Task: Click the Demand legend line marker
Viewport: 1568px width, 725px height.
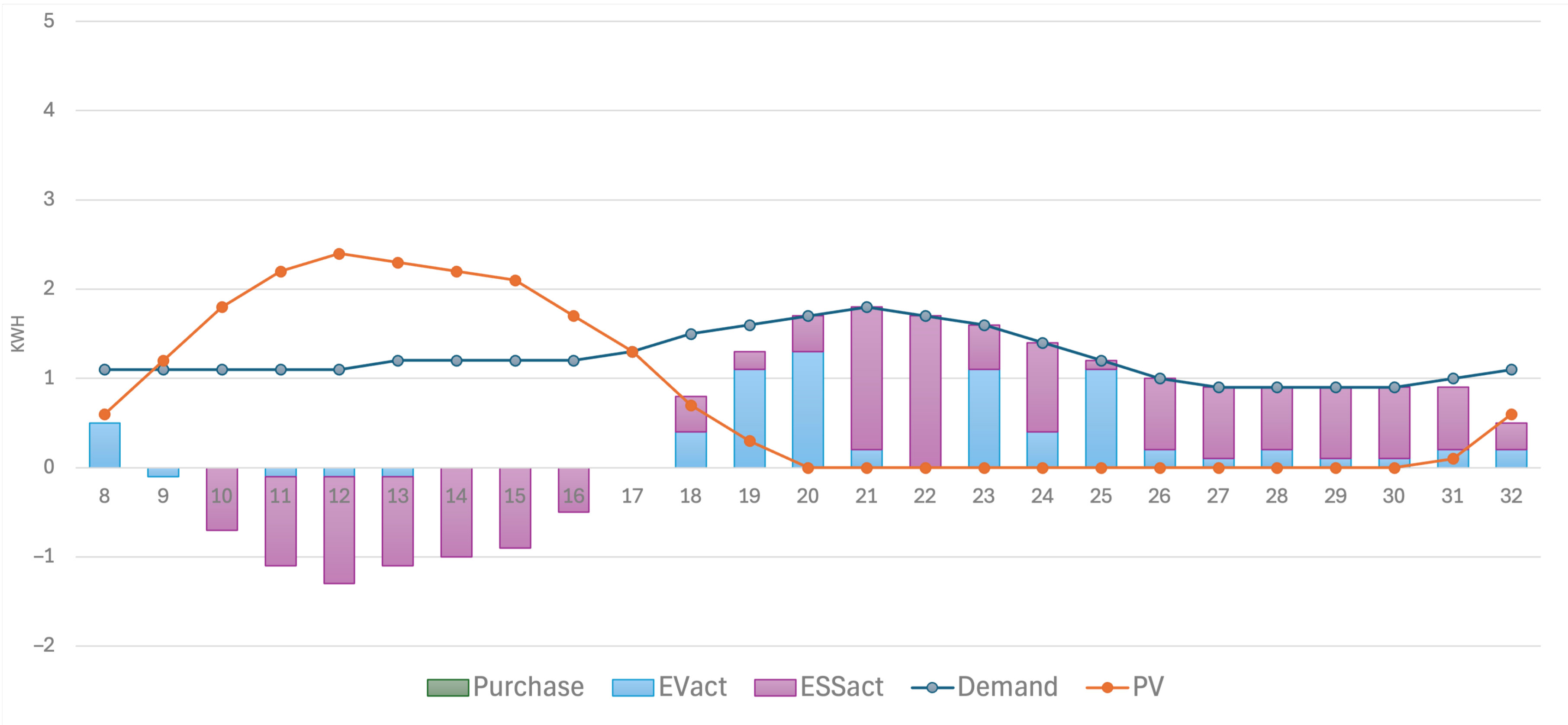Action: (x=931, y=687)
